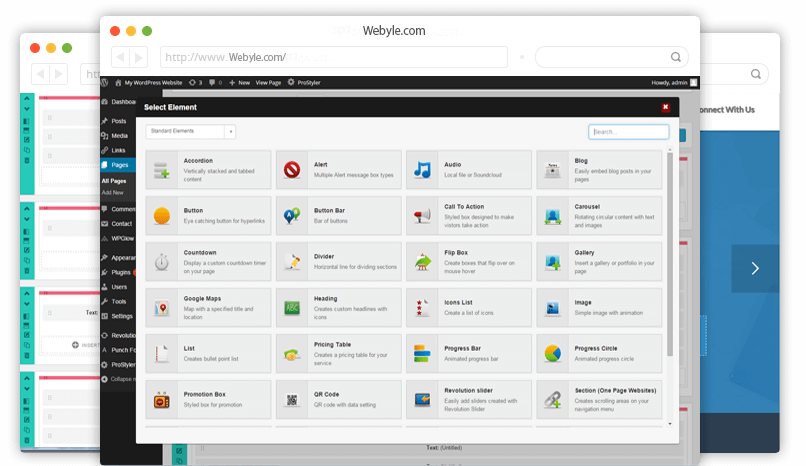This screenshot has height=466, width=806.
Task: Select the QR Code element icon
Action: pos(292,400)
